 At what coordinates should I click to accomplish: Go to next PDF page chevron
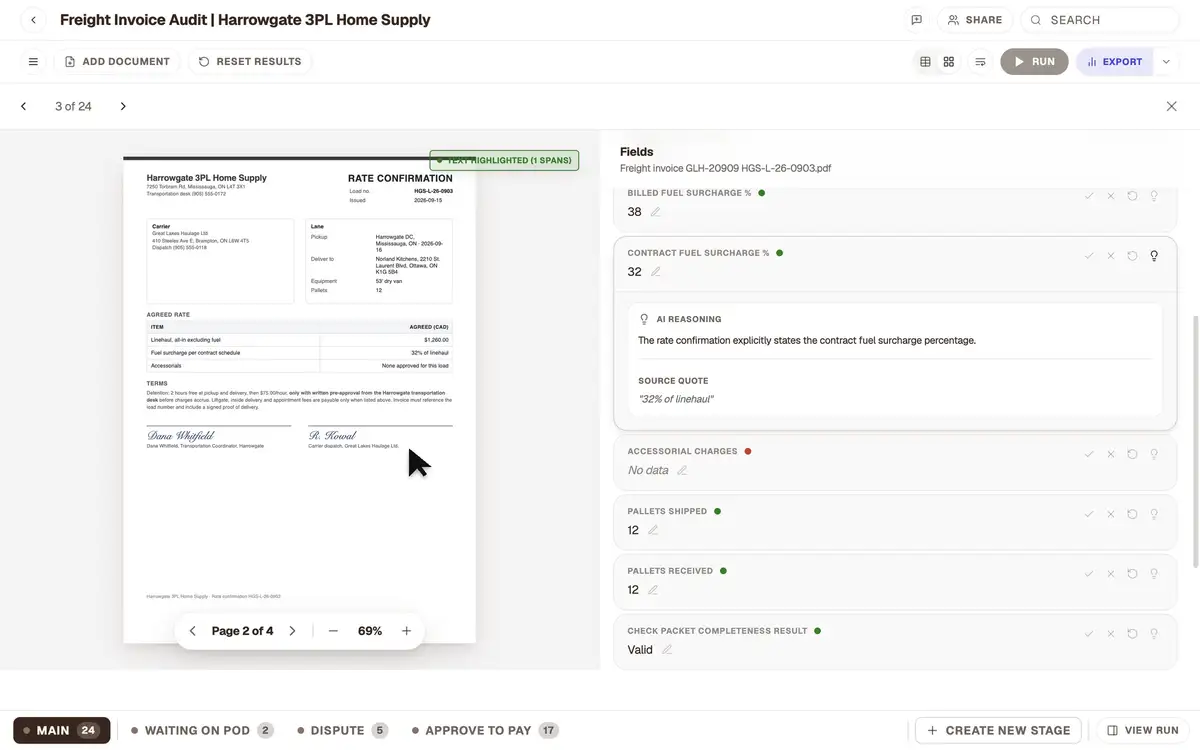[x=292, y=631]
